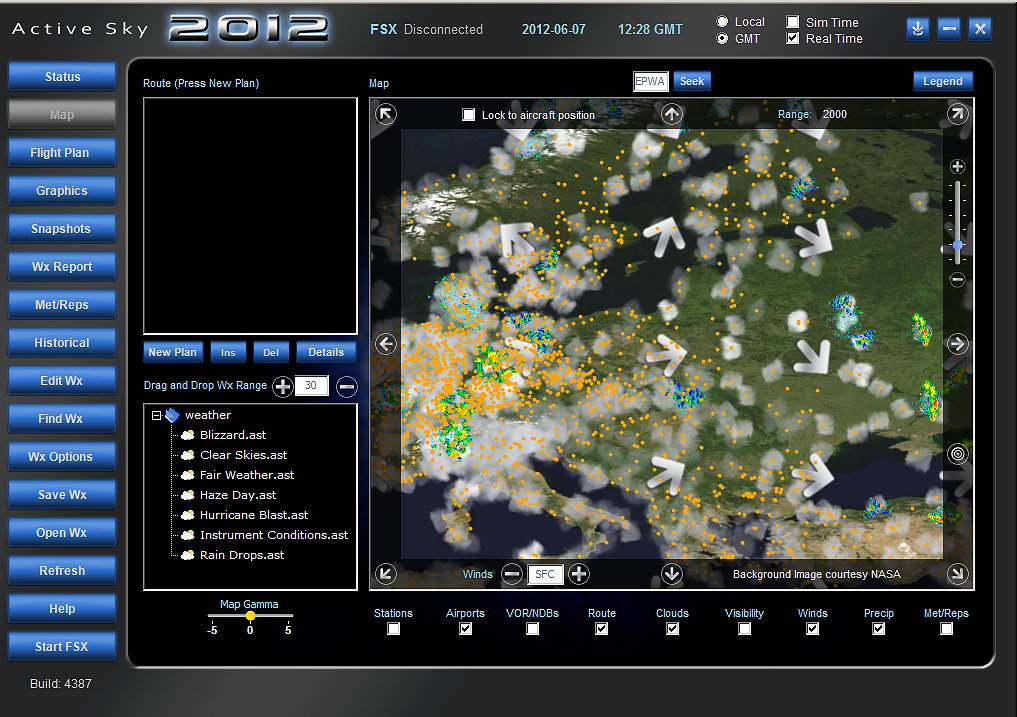
Task: Toggle the Clouds map layer checkbox
Action: [672, 629]
